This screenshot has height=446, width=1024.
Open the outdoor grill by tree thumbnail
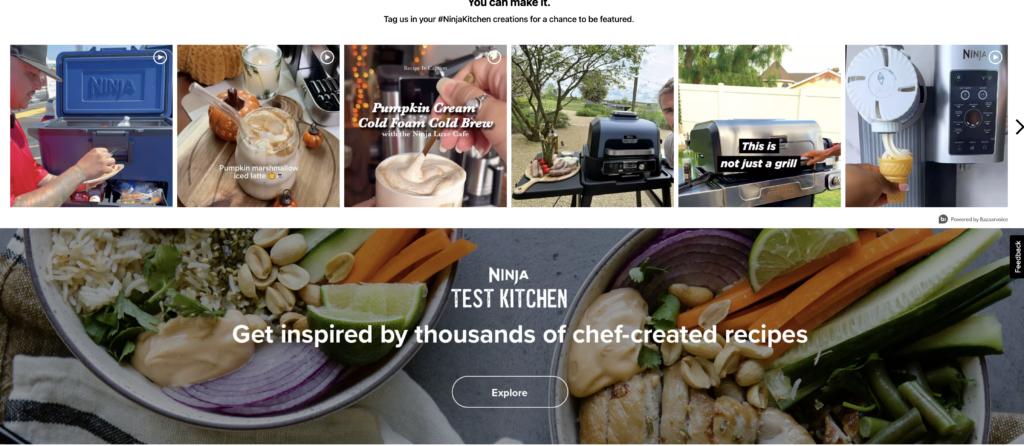(x=592, y=126)
